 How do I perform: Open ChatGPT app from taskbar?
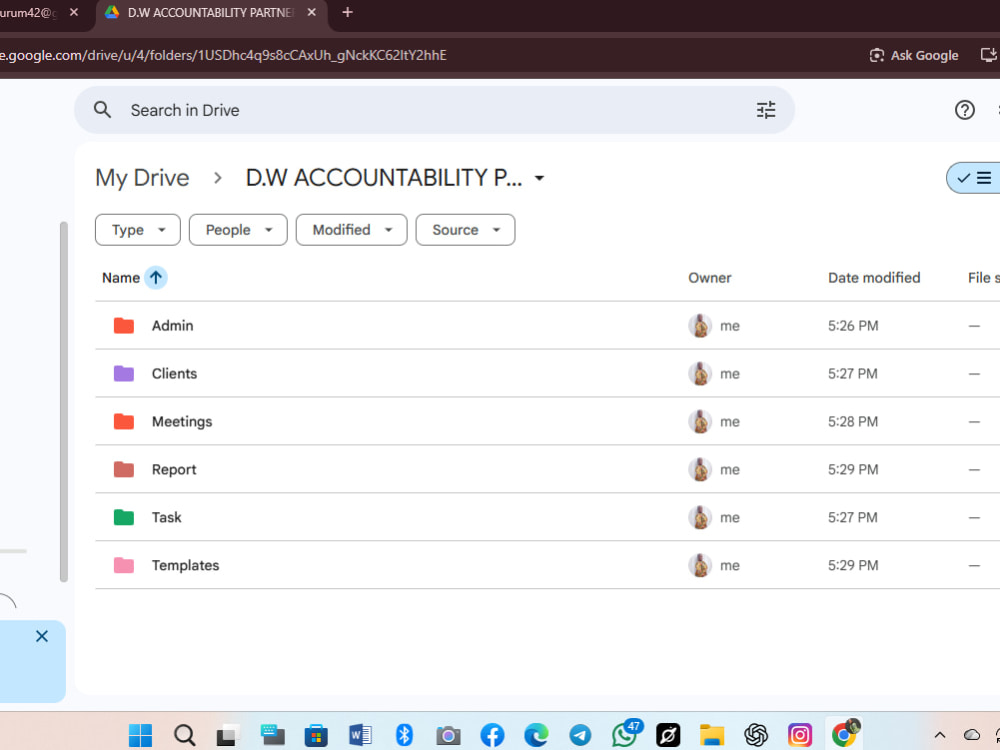(x=756, y=735)
